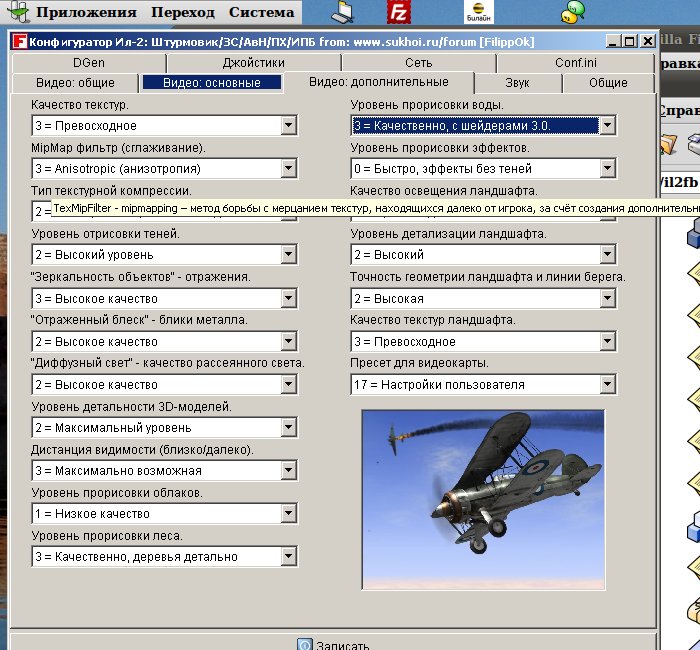Image resolution: width=700 pixels, height=650 pixels.
Task: Expand the Качество текстур dropdown arrow
Action: coord(288,125)
